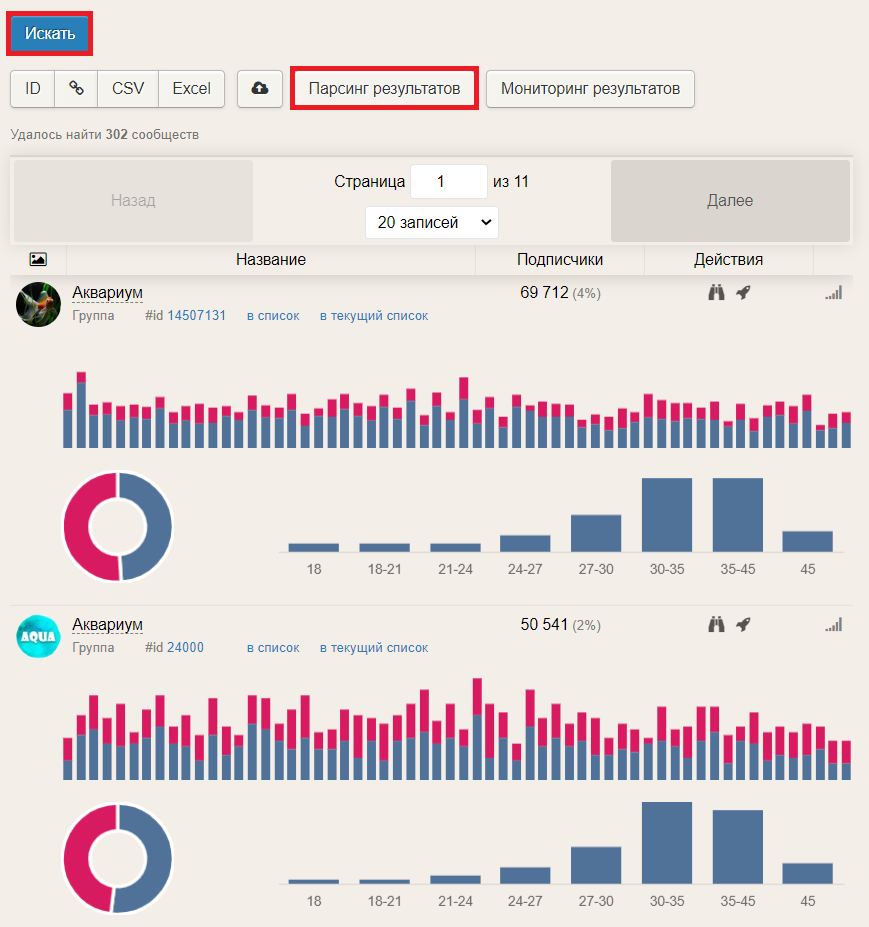
Task: Click the cloud upload icon button
Action: [x=260, y=88]
